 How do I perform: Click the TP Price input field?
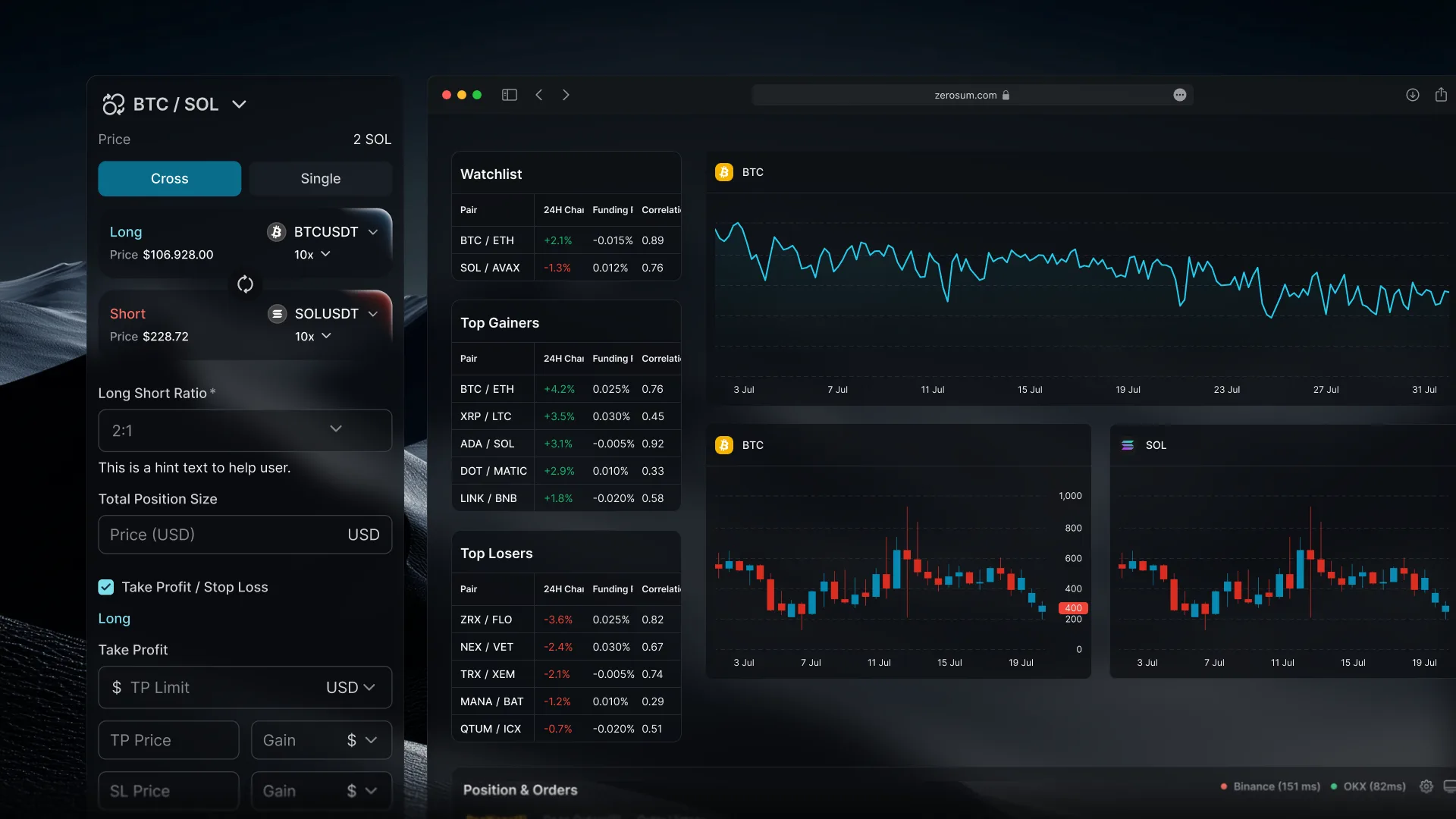point(168,740)
